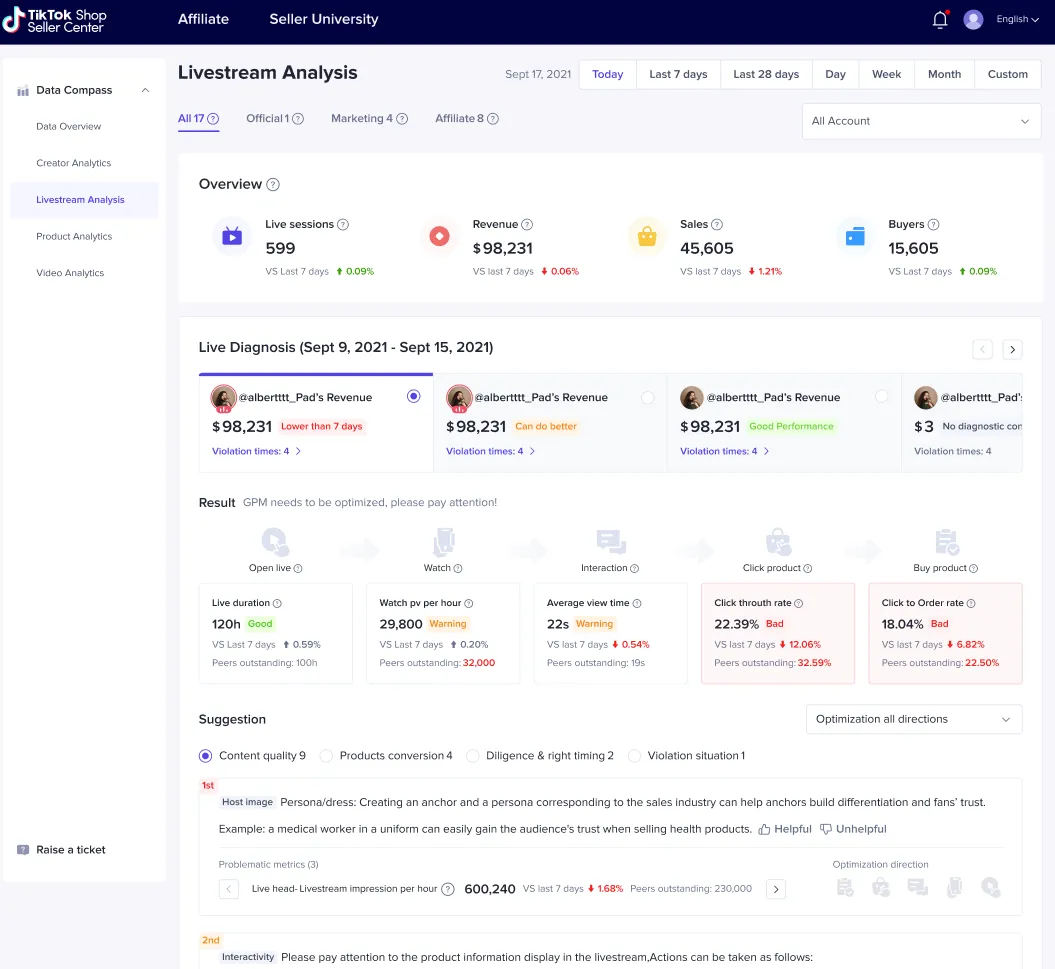Open the All Account dropdown

point(921,121)
